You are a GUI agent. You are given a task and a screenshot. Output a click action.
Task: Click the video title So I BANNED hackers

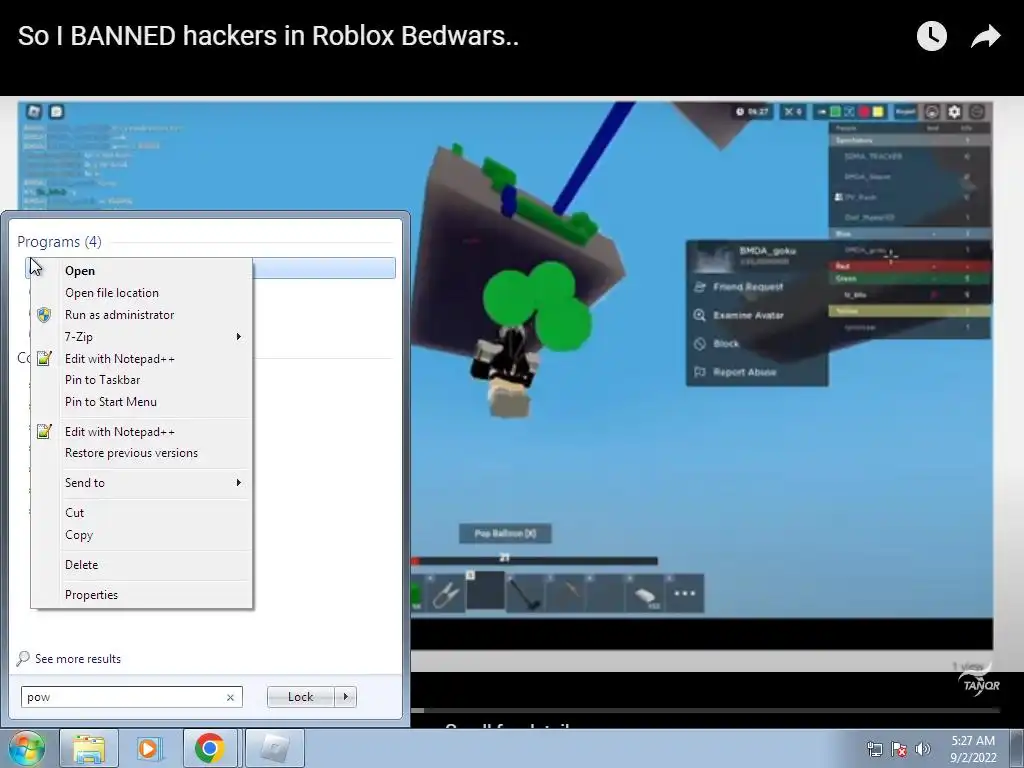[268, 35]
